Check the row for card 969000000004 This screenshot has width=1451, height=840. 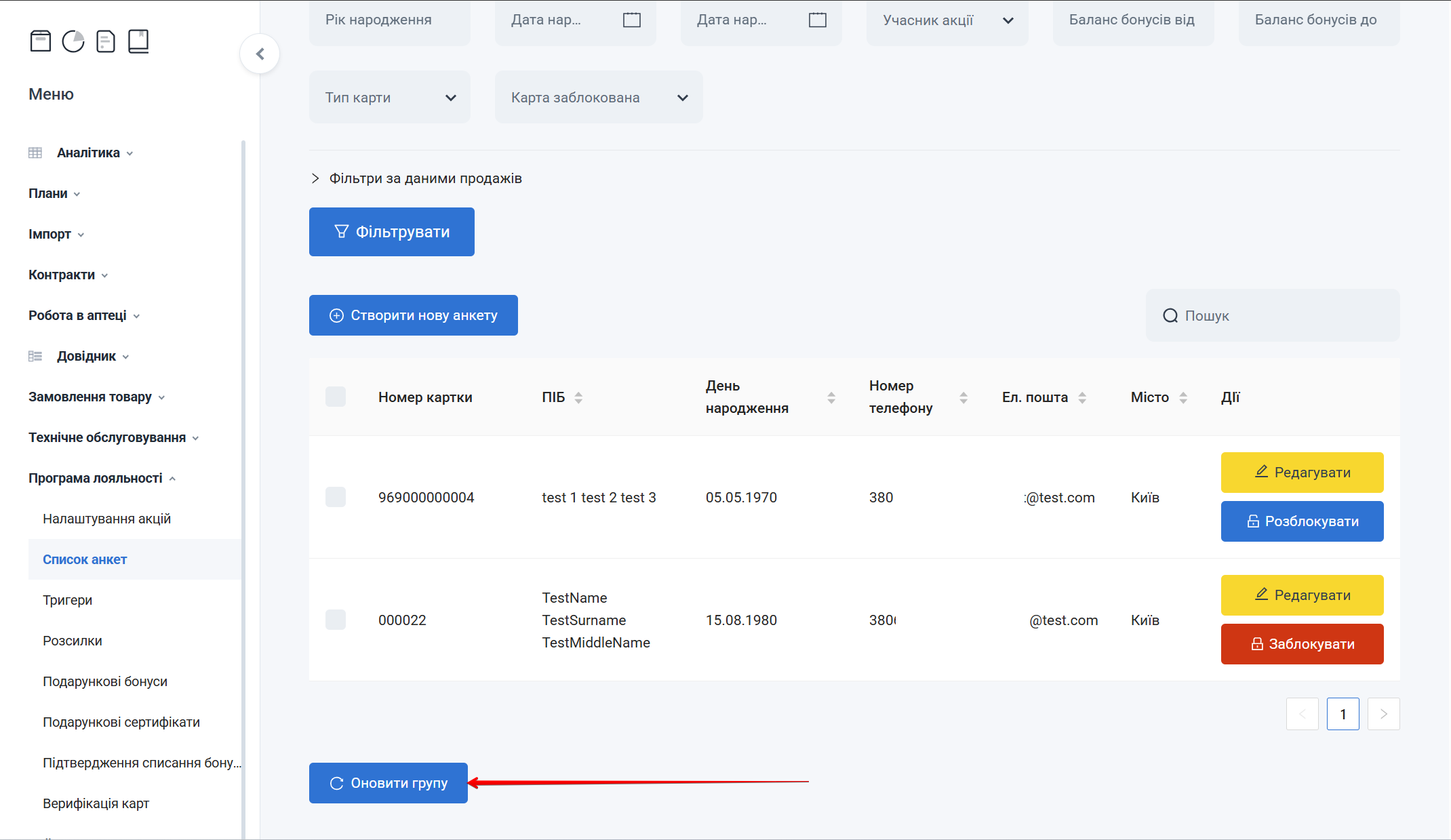[336, 497]
